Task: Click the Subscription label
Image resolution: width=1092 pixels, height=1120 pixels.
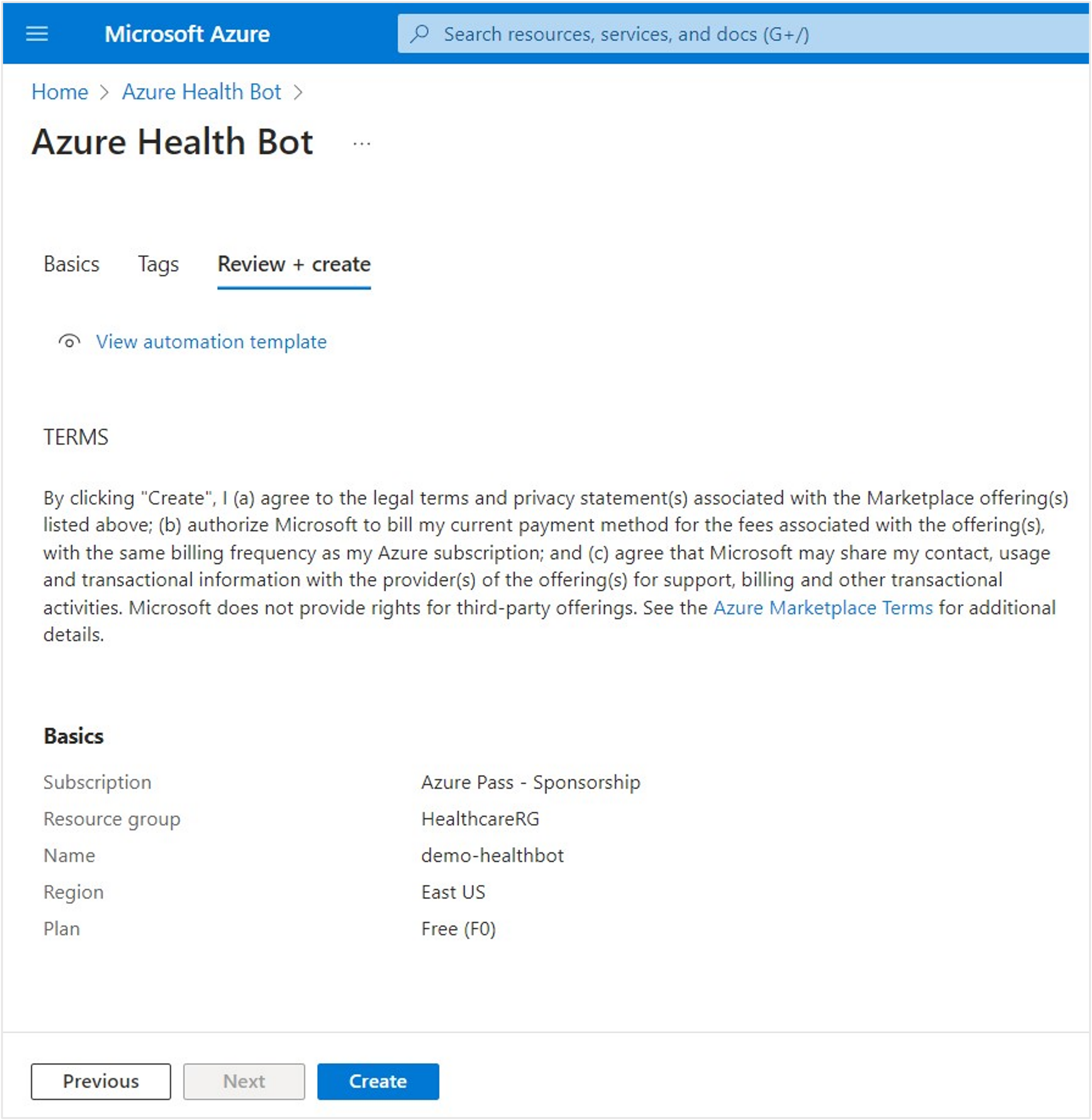Action: coord(98,783)
